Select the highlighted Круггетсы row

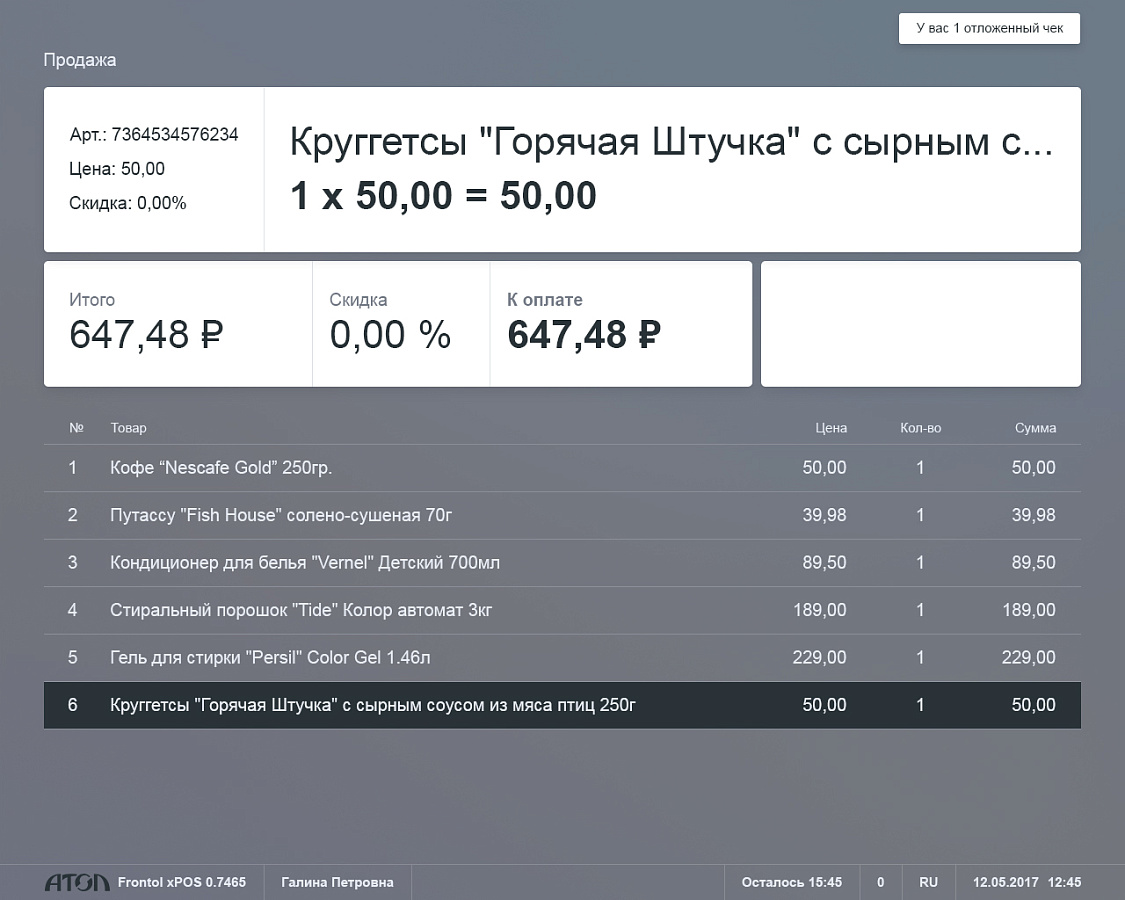pos(562,705)
